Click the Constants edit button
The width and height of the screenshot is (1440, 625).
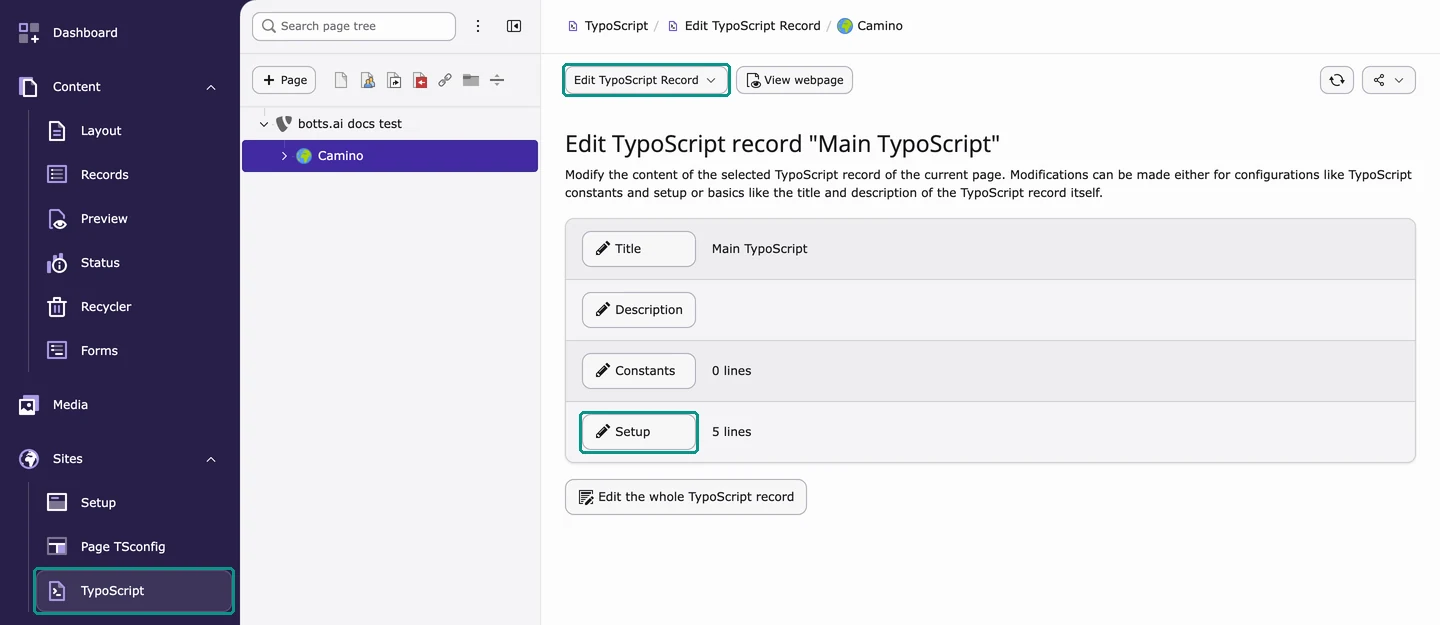639,371
